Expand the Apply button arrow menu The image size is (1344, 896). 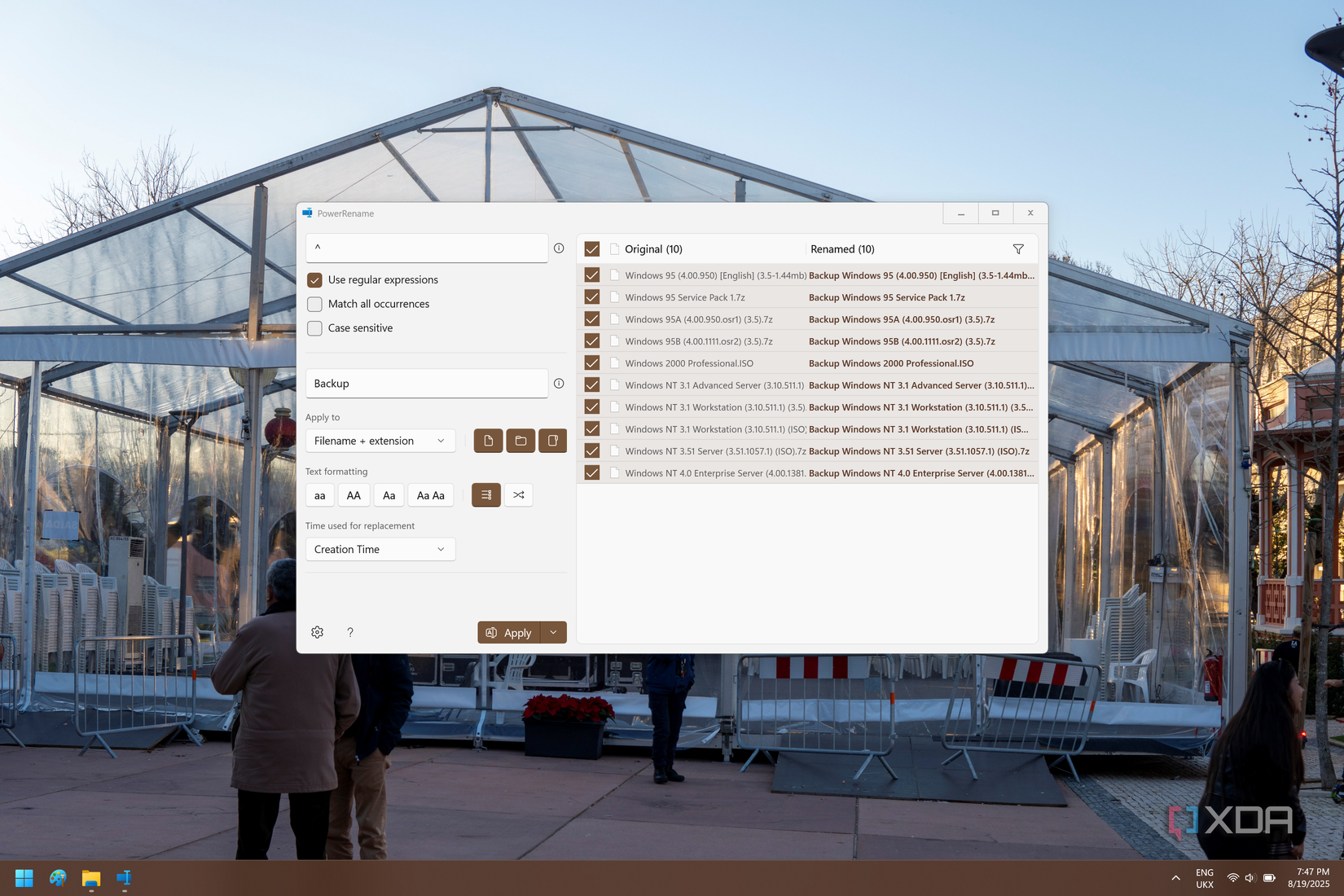pos(554,632)
